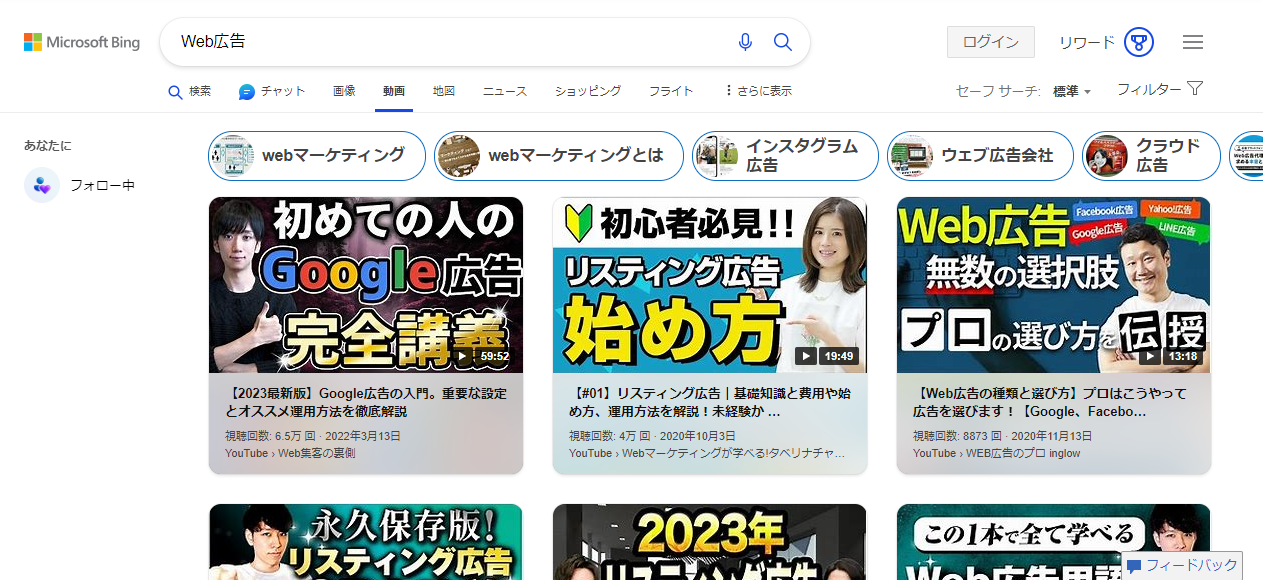1263x580 pixels.
Task: Click the あなたに sidebar heading
Action: (x=48, y=146)
